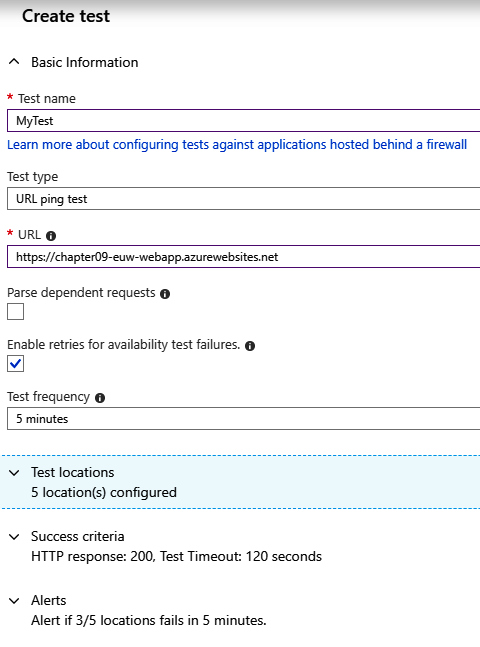Screen dimensions: 480x647
Task: Click the Basic Information heading
Action: pyautogui.click(x=85, y=62)
